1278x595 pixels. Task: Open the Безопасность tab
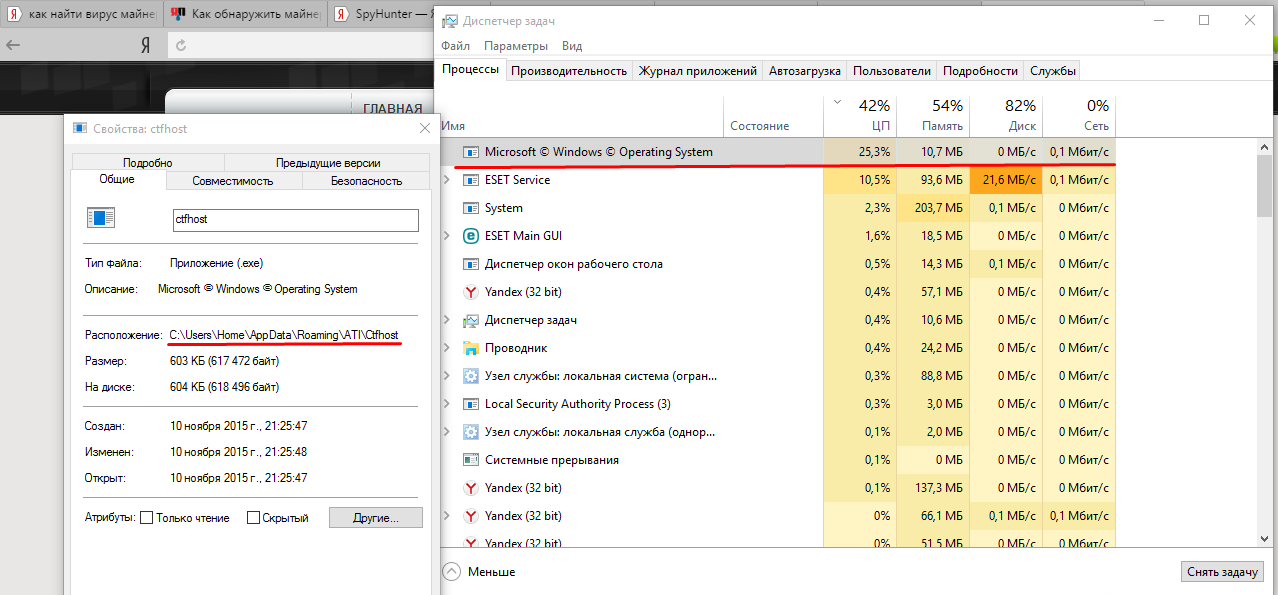366,181
